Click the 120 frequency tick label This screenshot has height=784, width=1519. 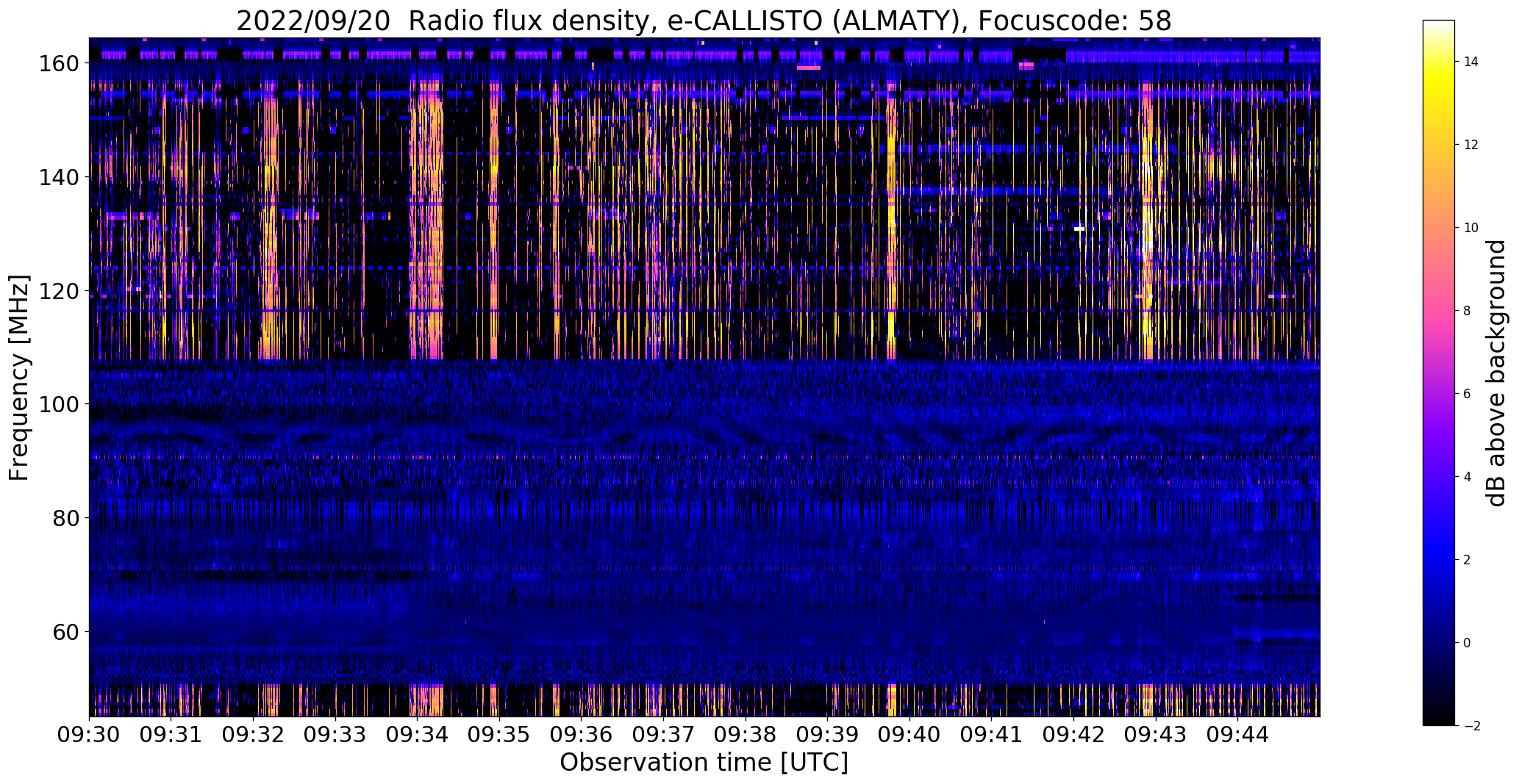[x=60, y=291]
